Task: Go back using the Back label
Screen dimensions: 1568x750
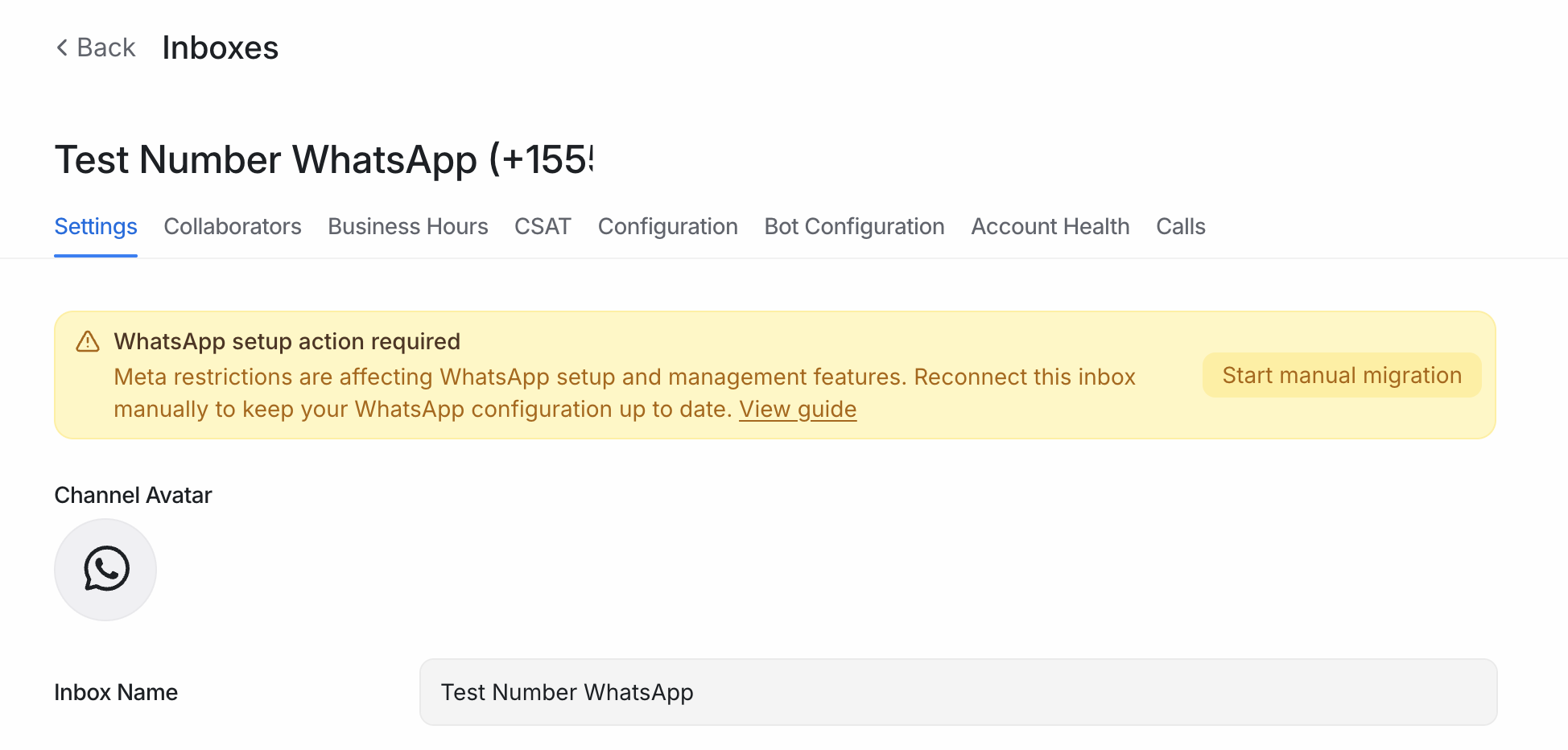Action: [x=105, y=47]
